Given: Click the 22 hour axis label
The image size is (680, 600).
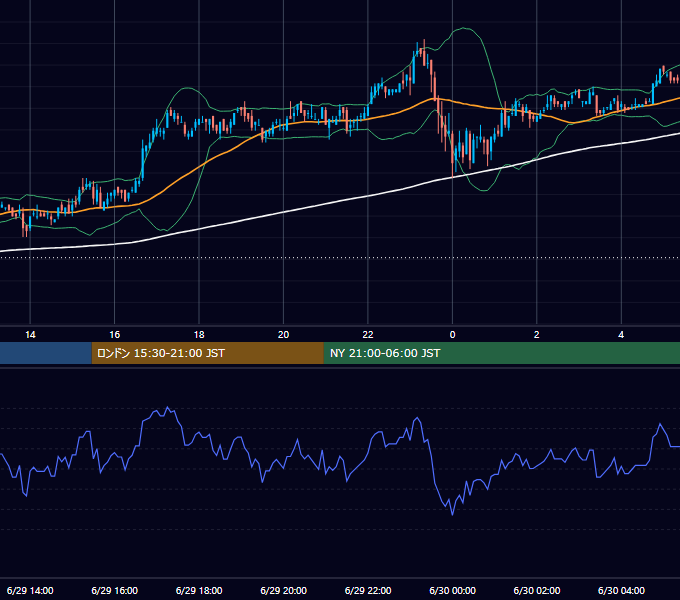Looking at the screenshot, I should pos(368,335).
